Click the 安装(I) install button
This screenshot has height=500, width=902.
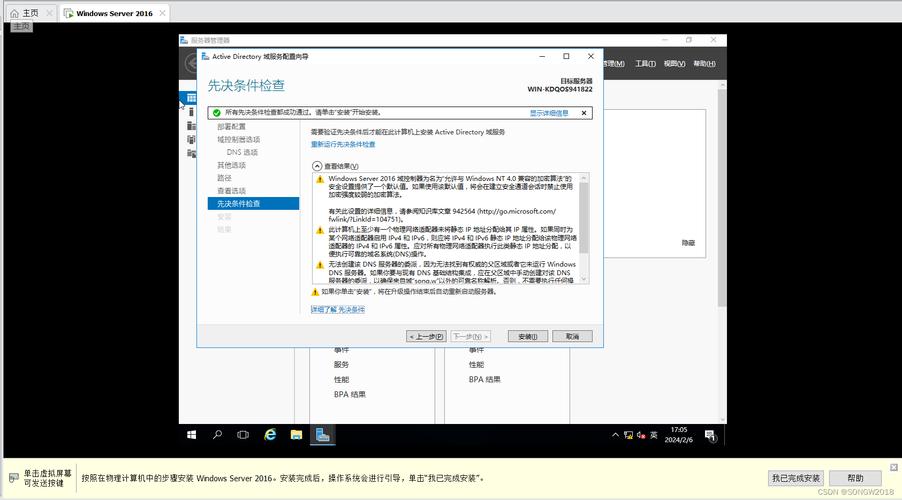click(x=528, y=336)
